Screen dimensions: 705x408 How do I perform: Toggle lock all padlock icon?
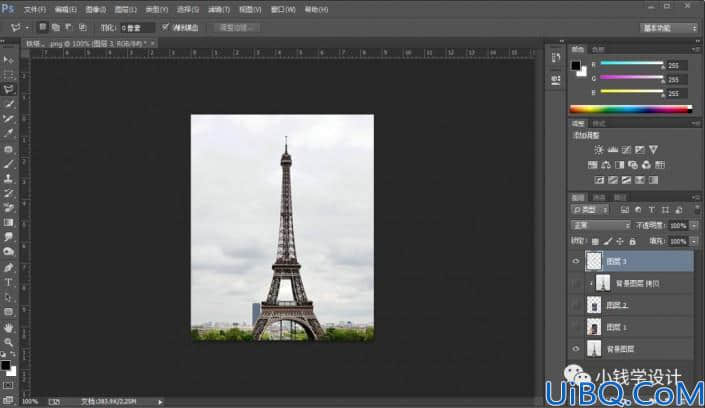pyautogui.click(x=632, y=242)
